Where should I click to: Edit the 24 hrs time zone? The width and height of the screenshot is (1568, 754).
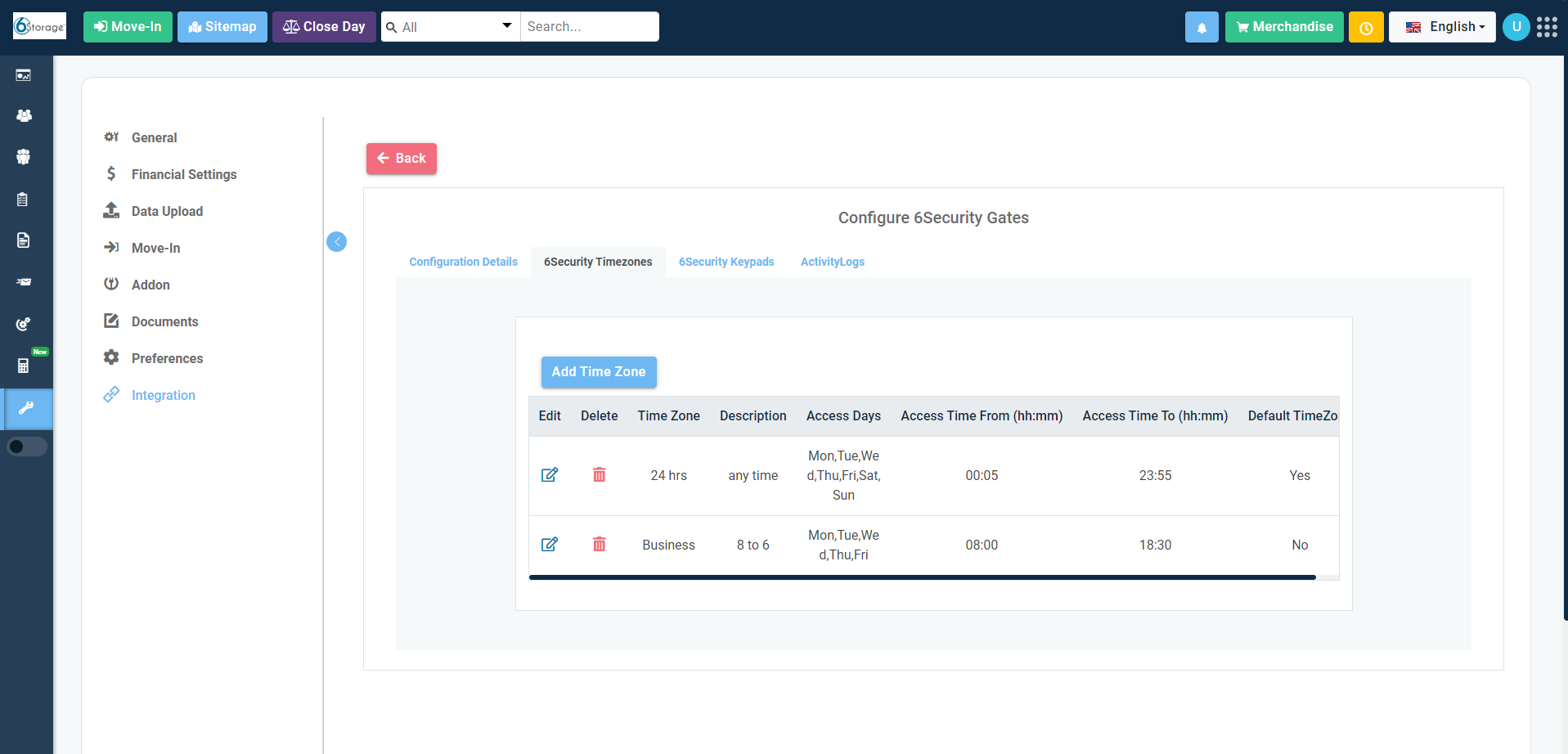point(550,475)
